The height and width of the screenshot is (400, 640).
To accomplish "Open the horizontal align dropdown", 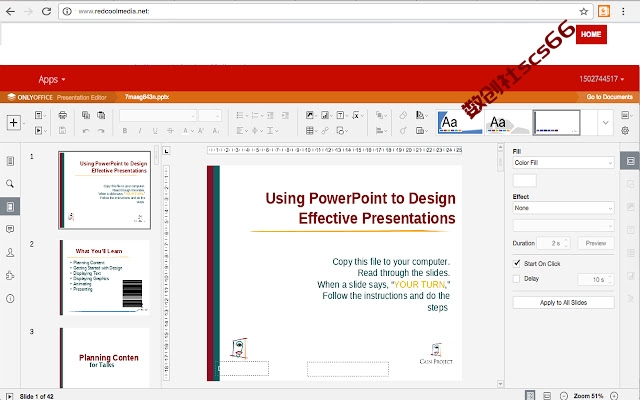I will point(242,131).
